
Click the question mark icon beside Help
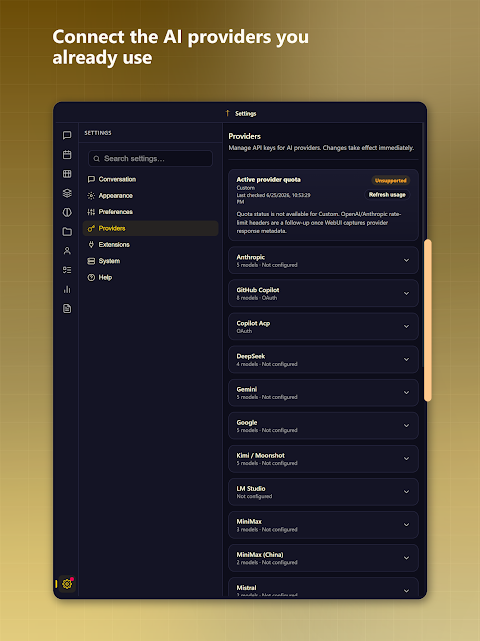point(91,277)
